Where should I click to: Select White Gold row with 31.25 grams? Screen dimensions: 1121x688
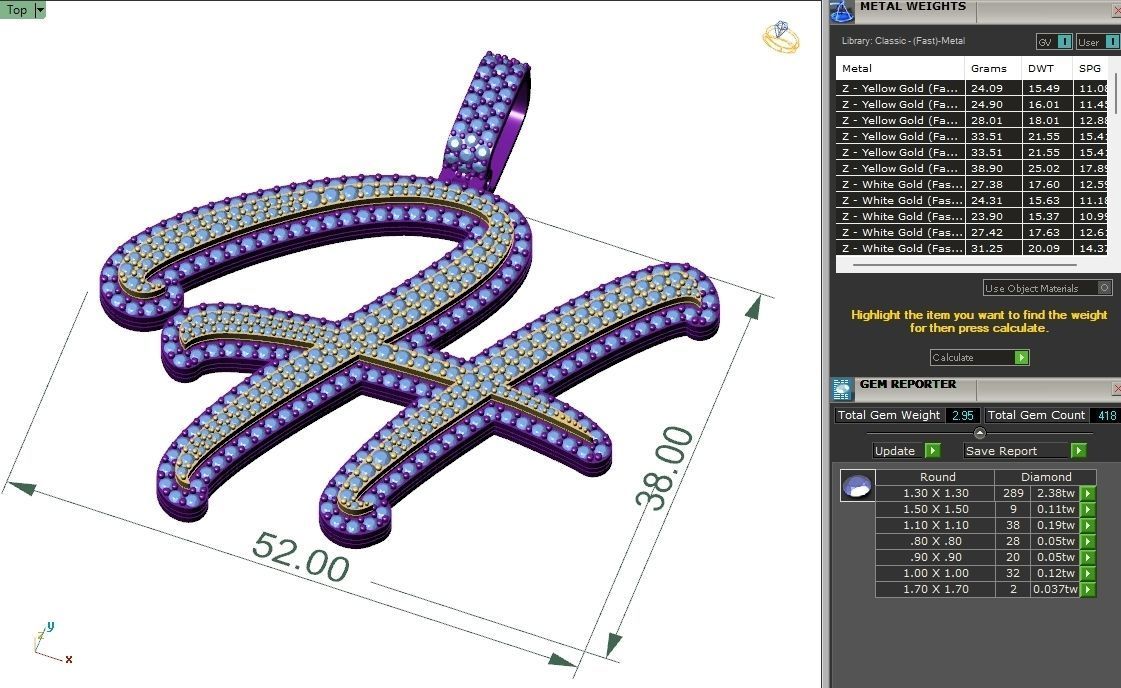(972, 248)
